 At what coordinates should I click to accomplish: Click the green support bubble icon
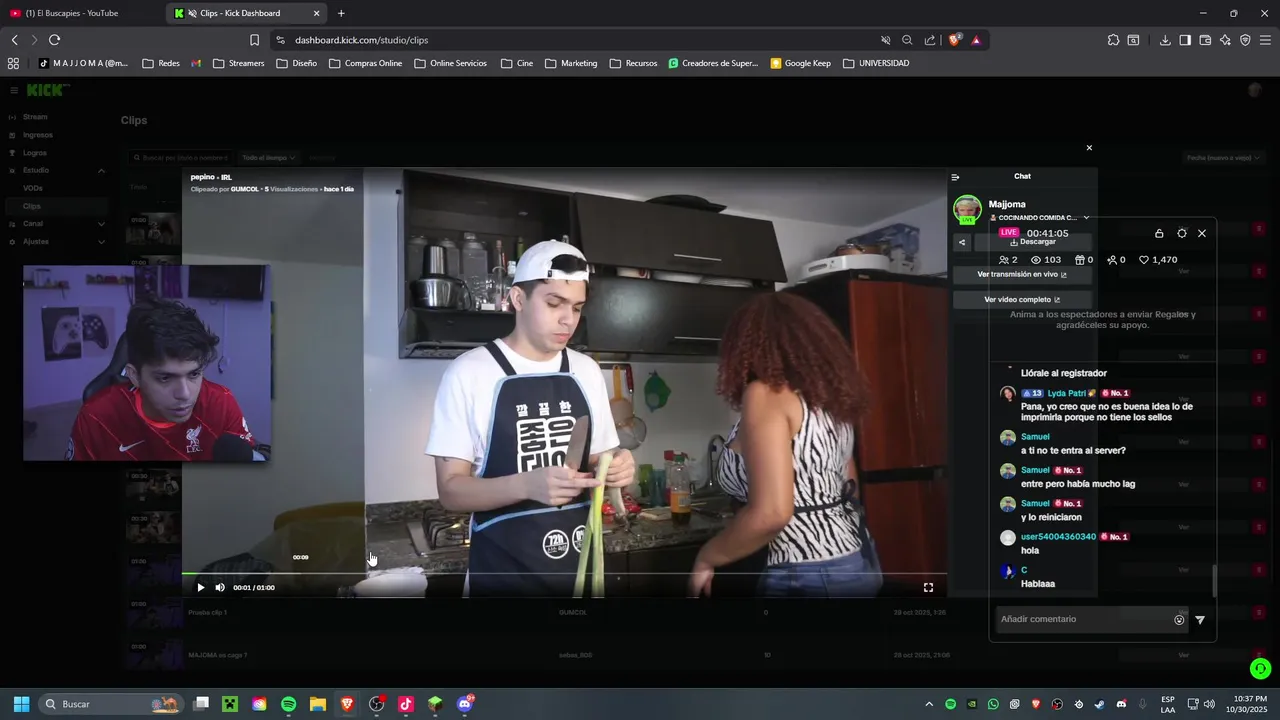click(x=1260, y=669)
